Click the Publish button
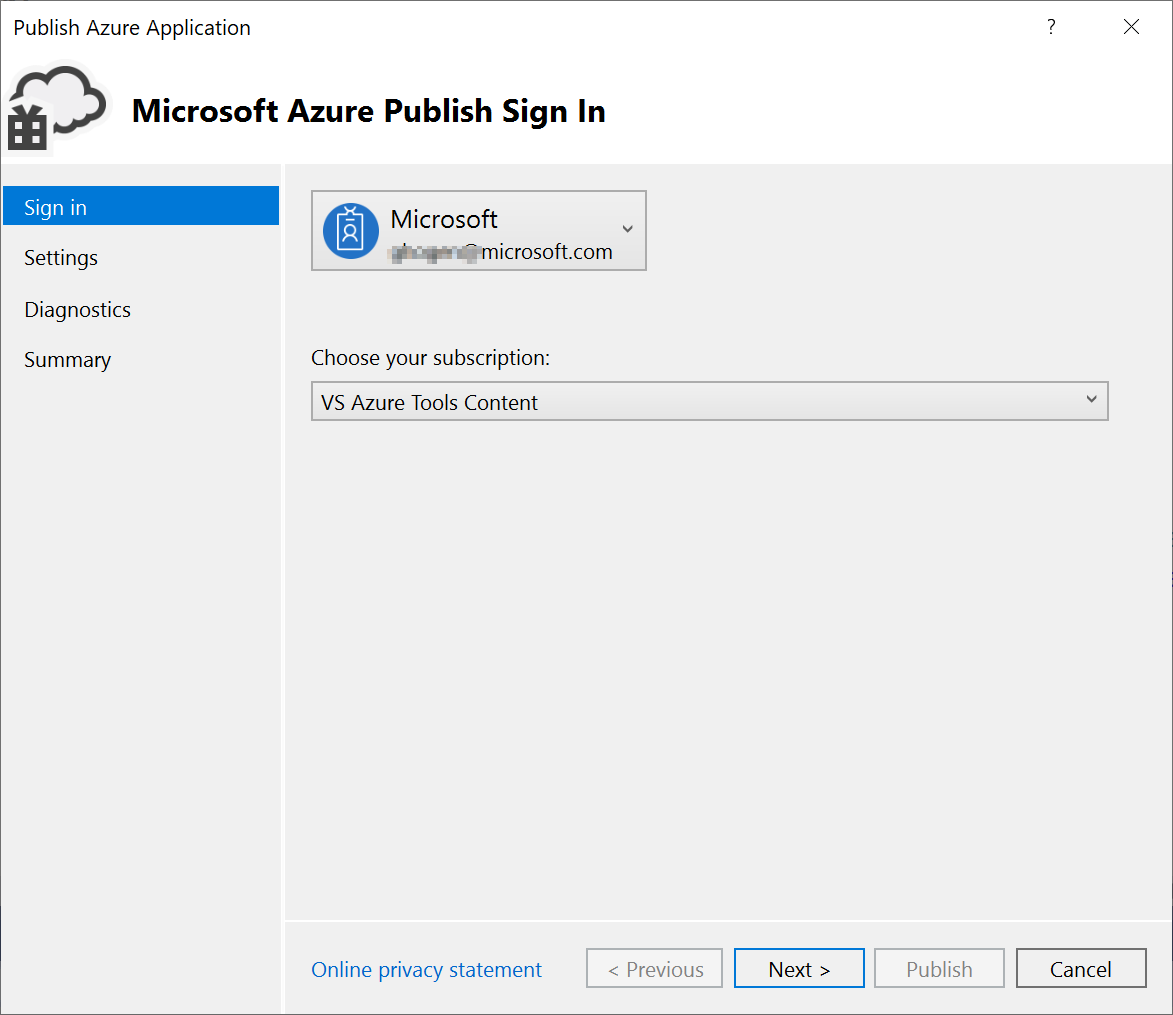1173x1015 pixels. pyautogui.click(x=939, y=969)
